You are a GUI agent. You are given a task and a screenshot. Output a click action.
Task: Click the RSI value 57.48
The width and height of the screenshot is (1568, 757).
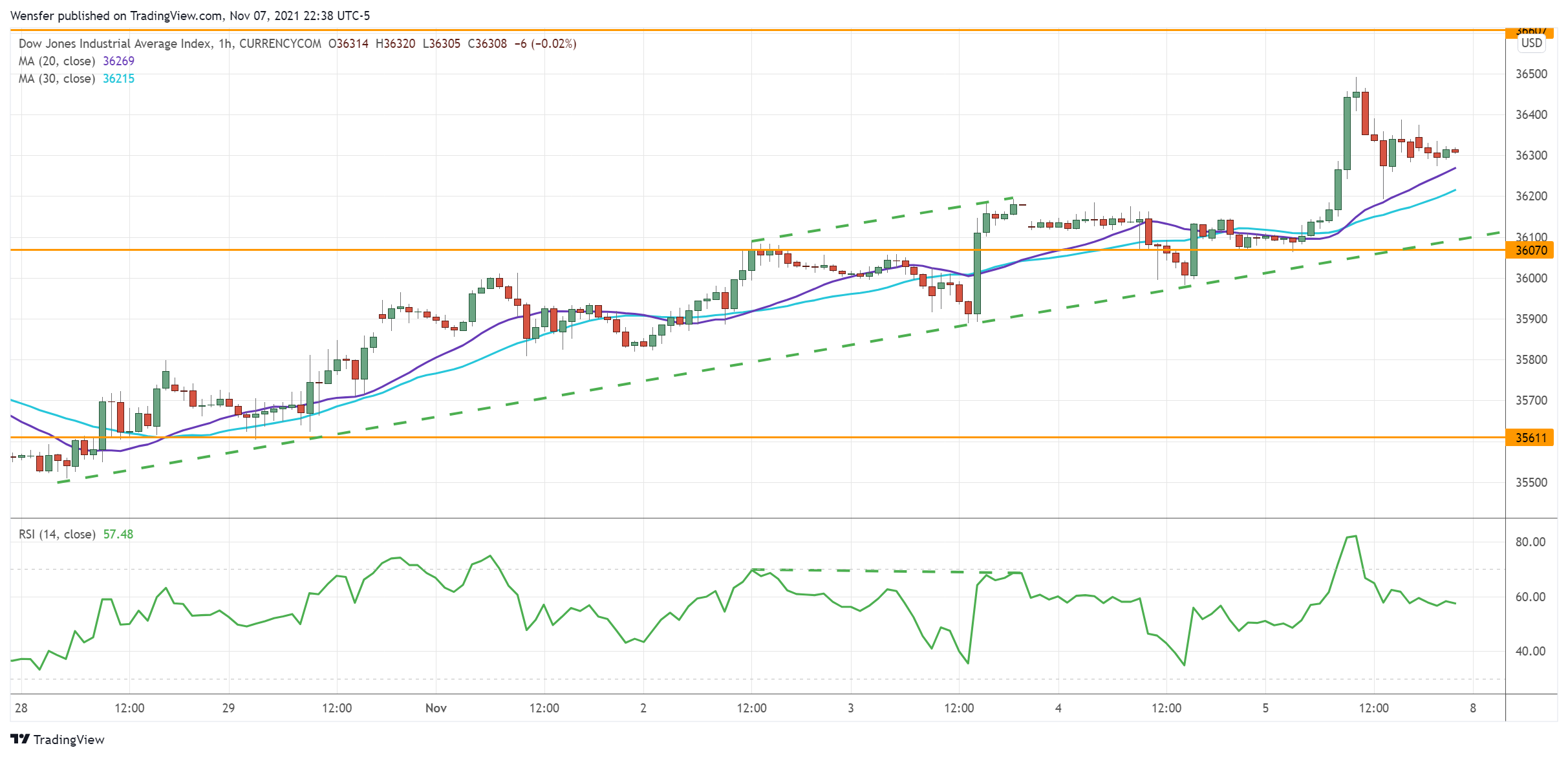tap(118, 534)
